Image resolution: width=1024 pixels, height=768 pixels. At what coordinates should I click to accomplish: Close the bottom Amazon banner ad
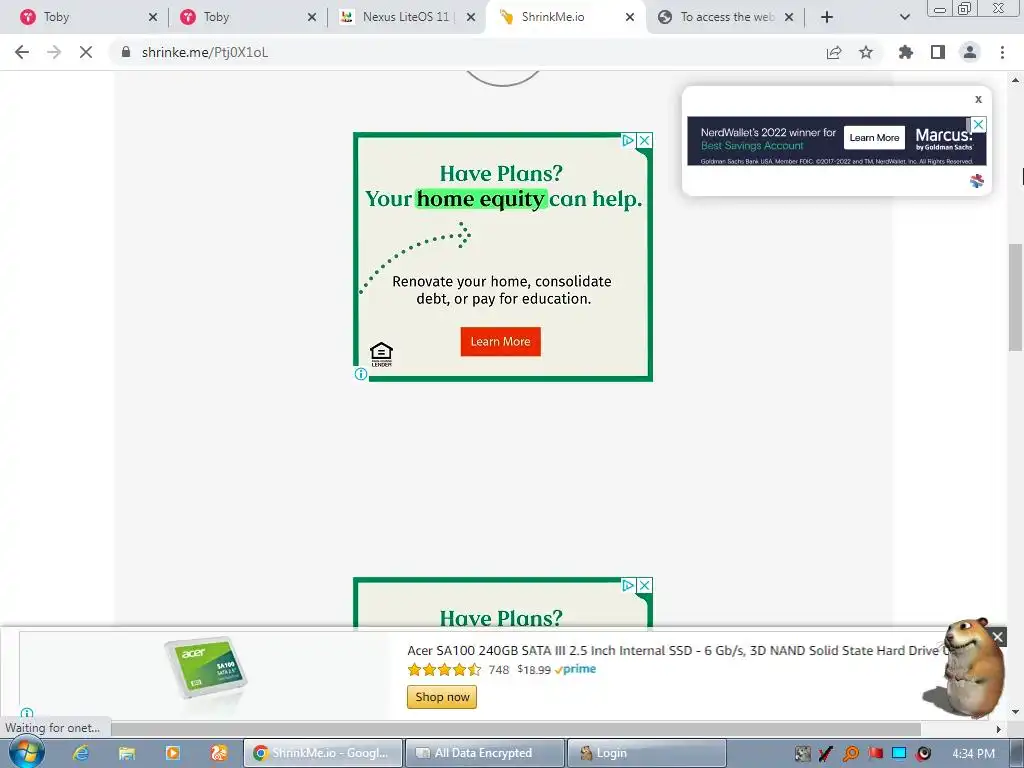[x=997, y=637]
